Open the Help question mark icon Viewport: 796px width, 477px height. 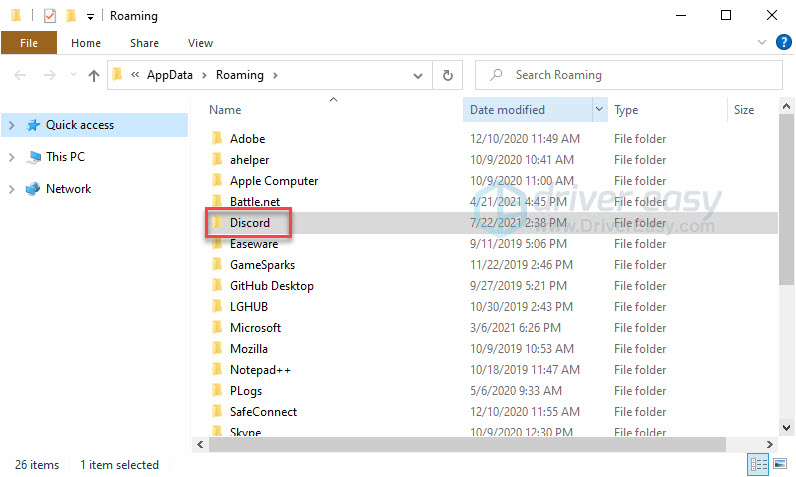(x=784, y=42)
